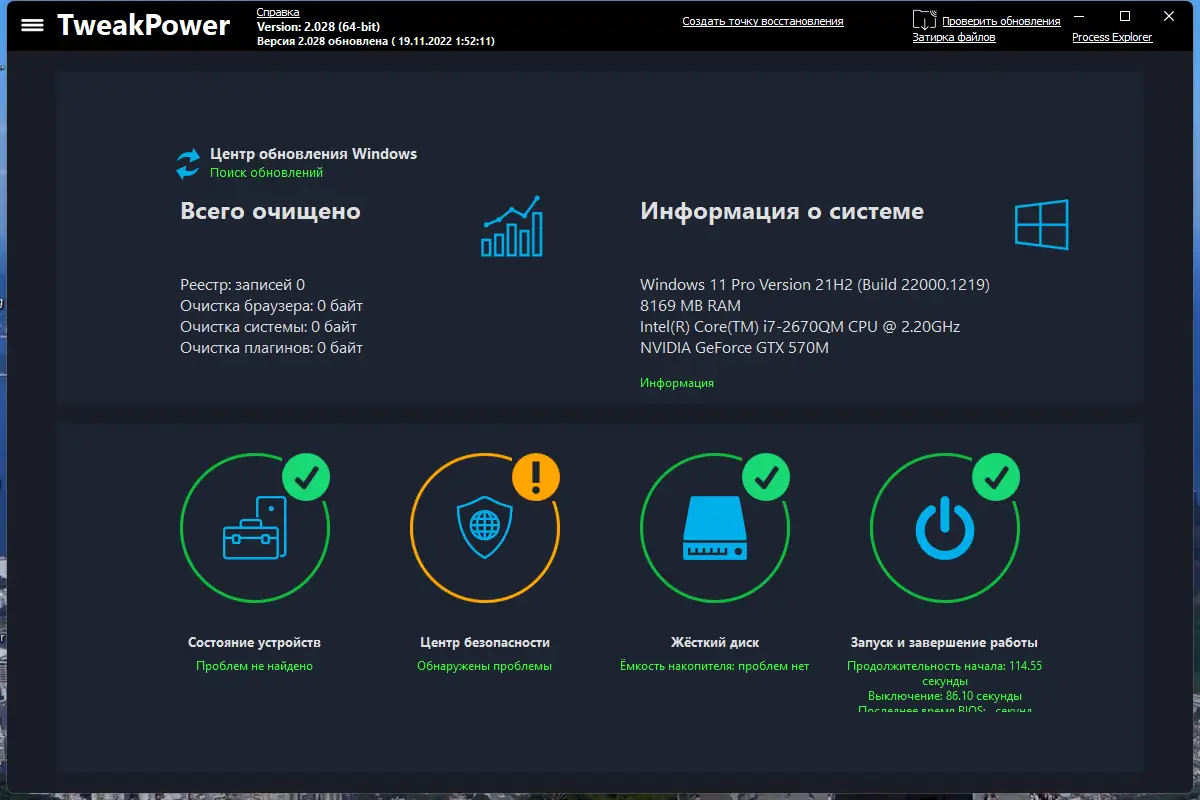Click the check-for-updates download icon
Screen dimensions: 1200x800
coord(924,19)
